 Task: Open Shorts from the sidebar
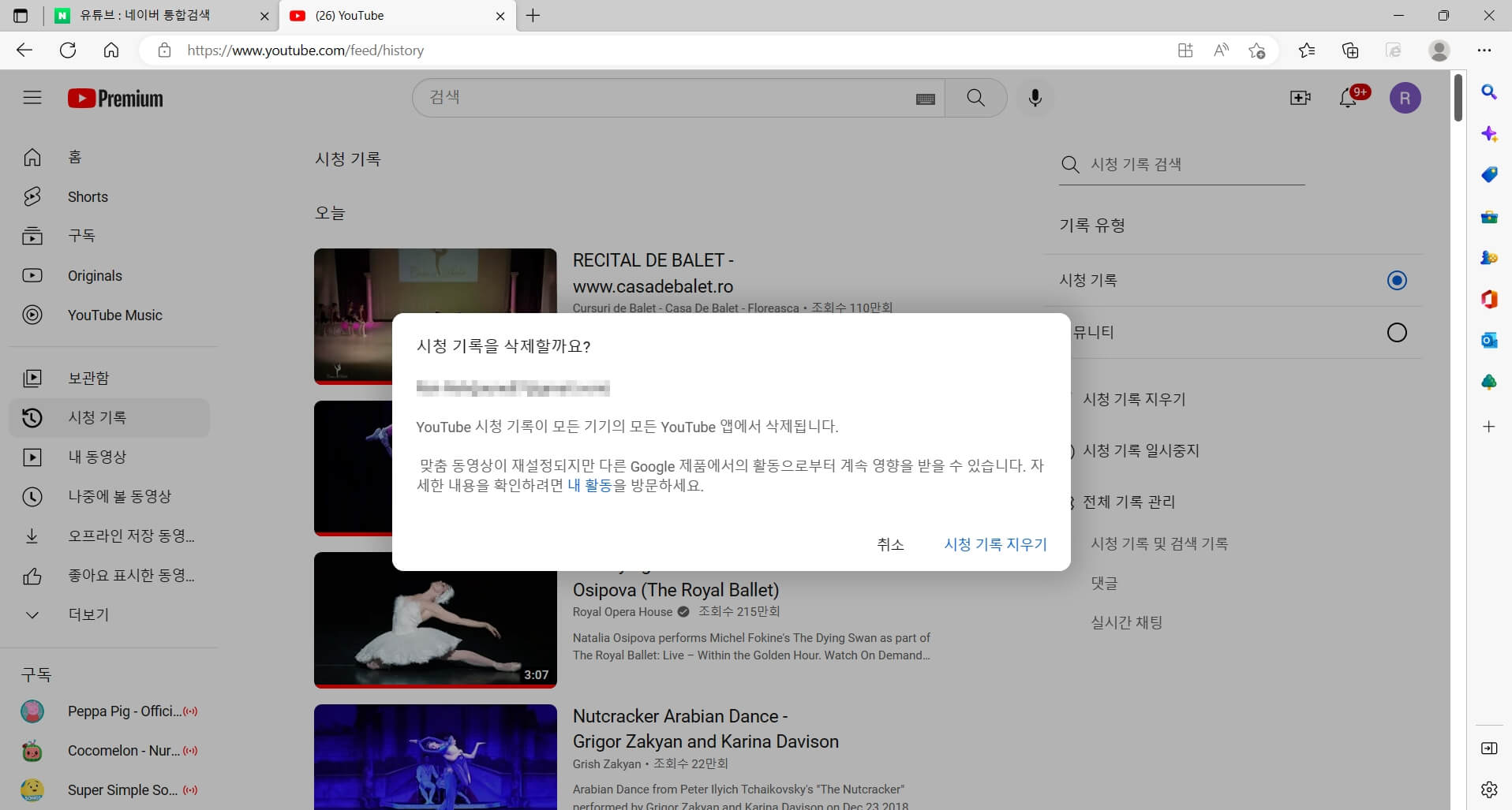[x=87, y=196]
